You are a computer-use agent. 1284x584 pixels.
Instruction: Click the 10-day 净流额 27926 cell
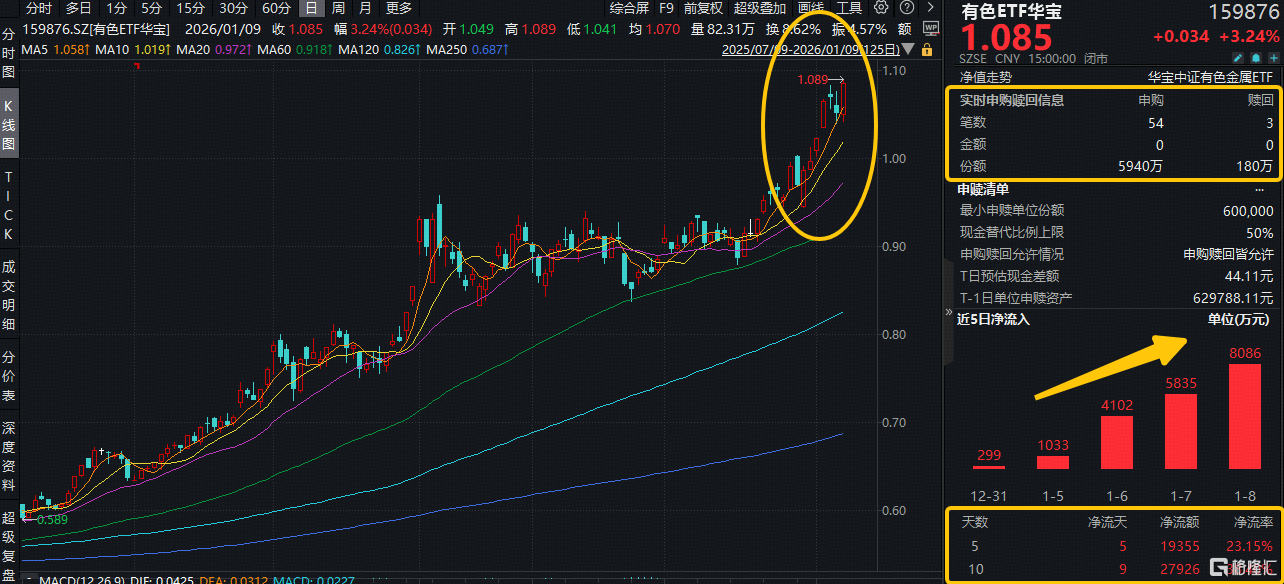coord(1181,569)
